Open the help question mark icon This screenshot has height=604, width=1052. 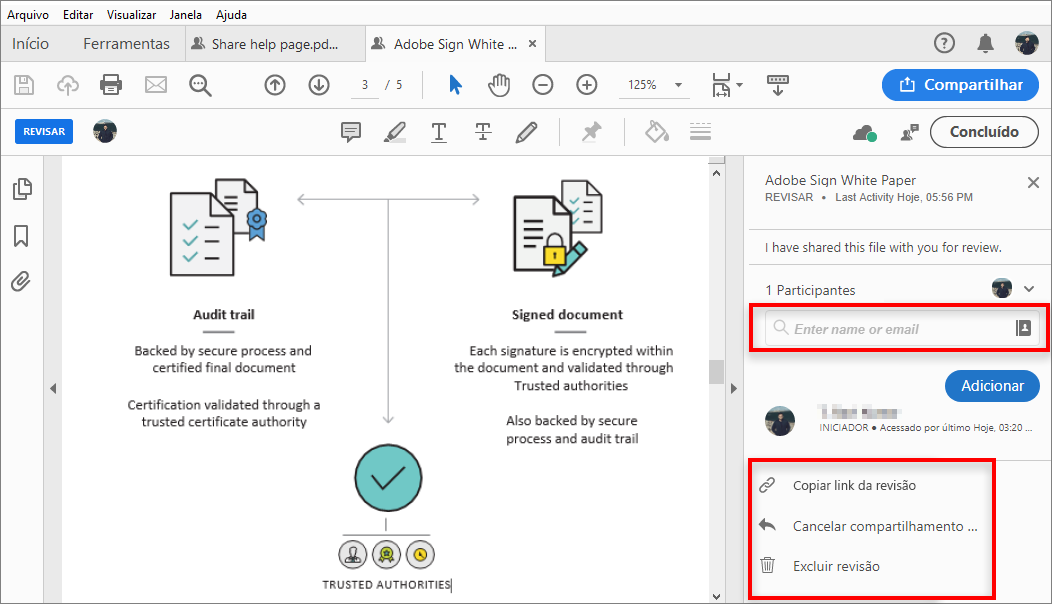pyautogui.click(x=944, y=44)
